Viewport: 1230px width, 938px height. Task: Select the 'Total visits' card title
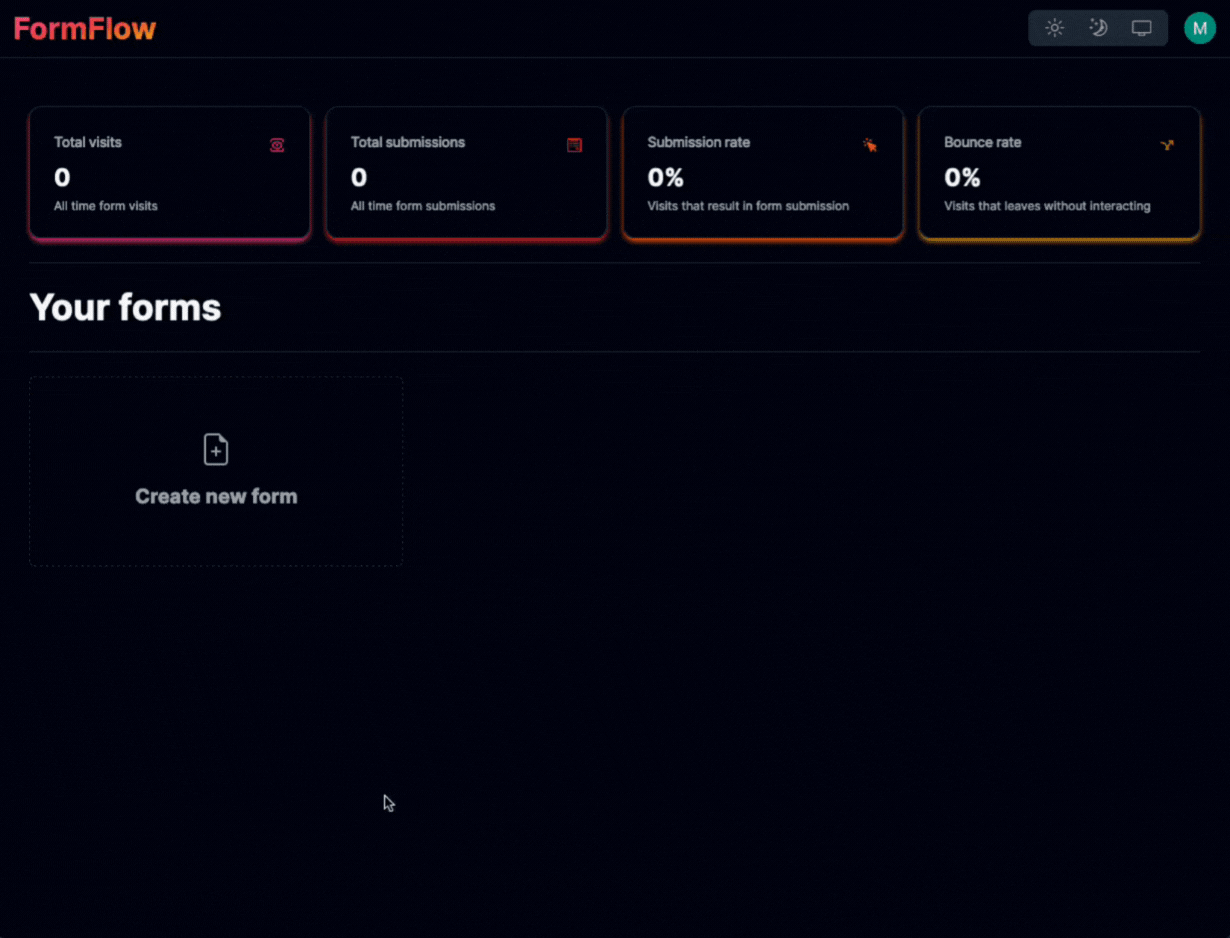[88, 142]
